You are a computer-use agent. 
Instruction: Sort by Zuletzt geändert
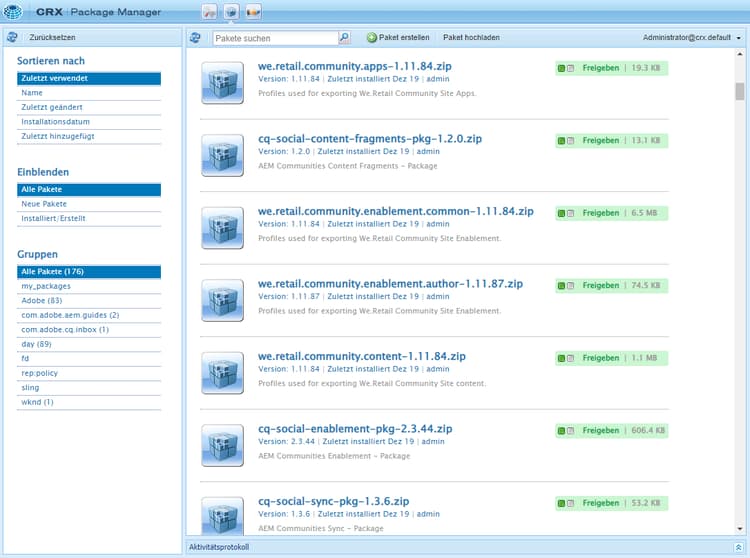click(x=89, y=107)
